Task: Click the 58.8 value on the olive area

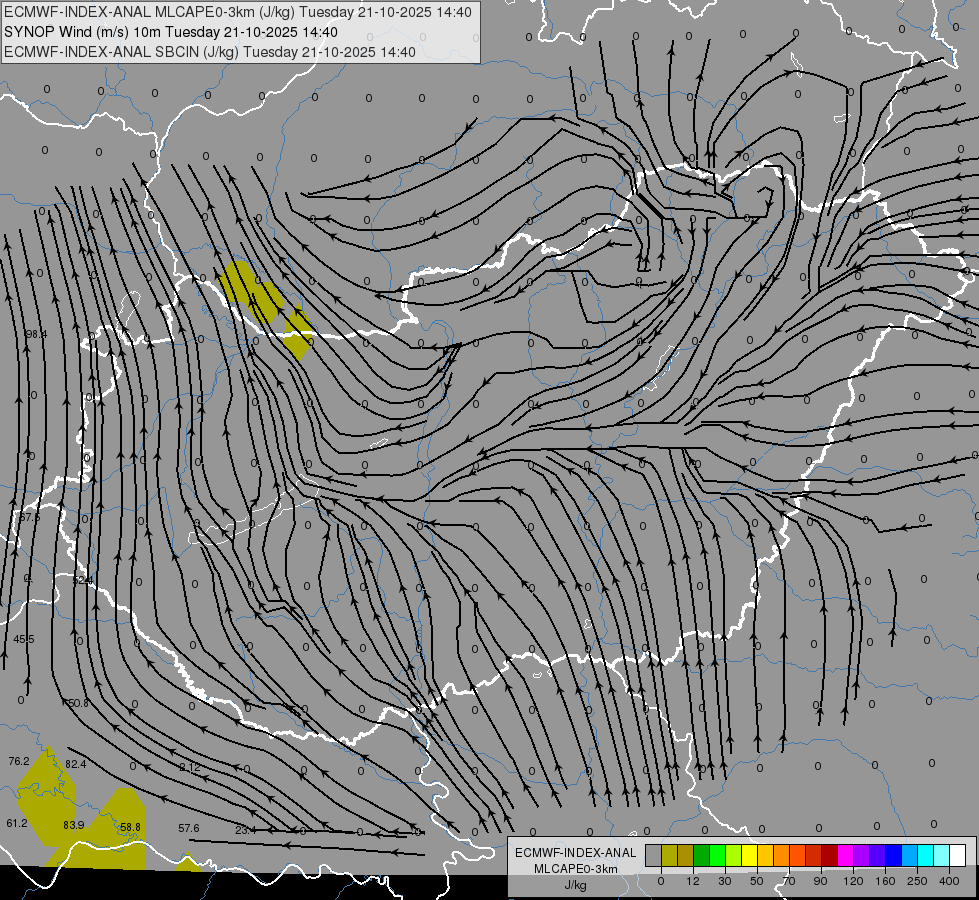Action: (x=130, y=827)
